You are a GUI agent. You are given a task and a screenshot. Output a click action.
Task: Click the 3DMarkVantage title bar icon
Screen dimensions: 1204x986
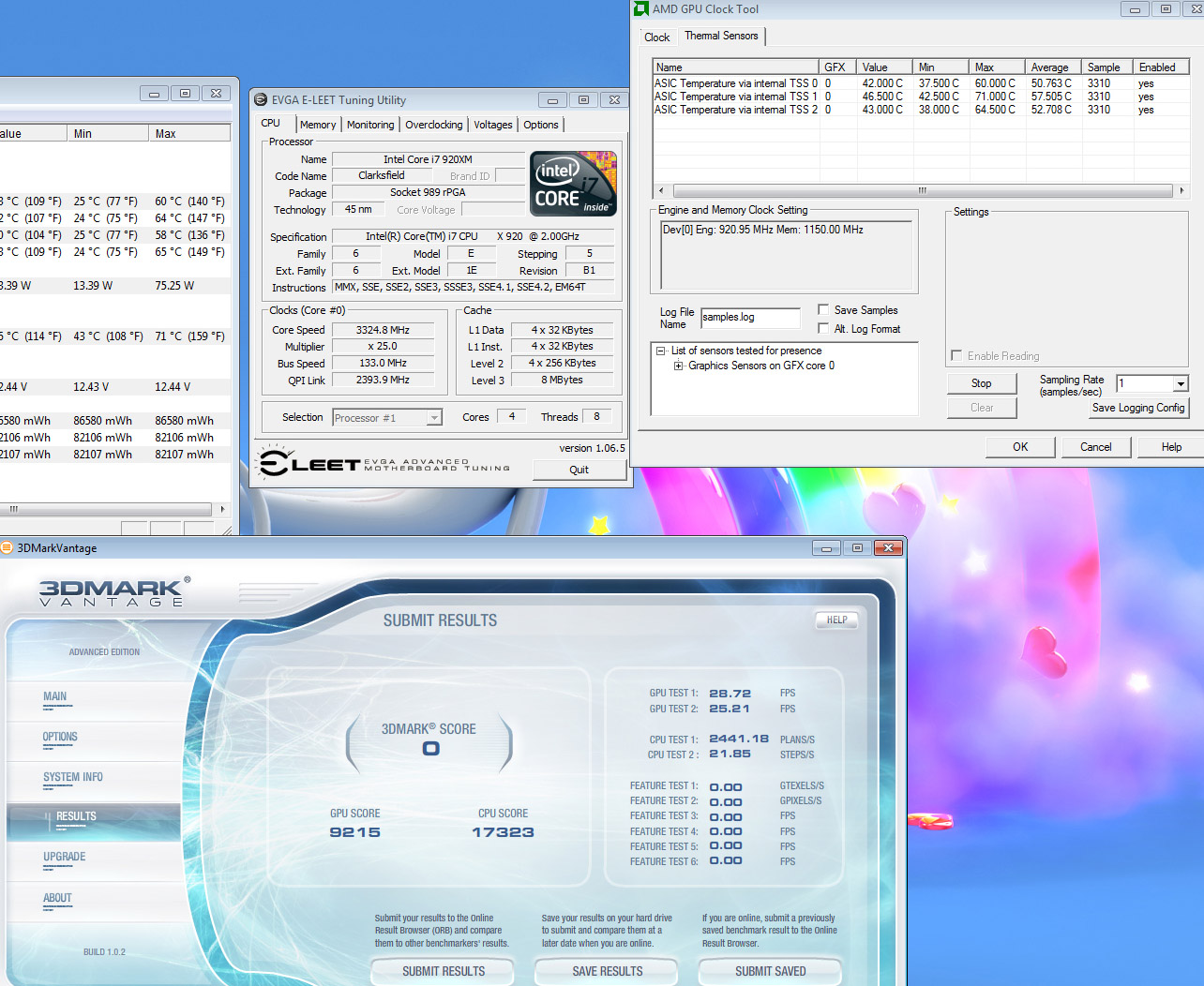point(7,547)
